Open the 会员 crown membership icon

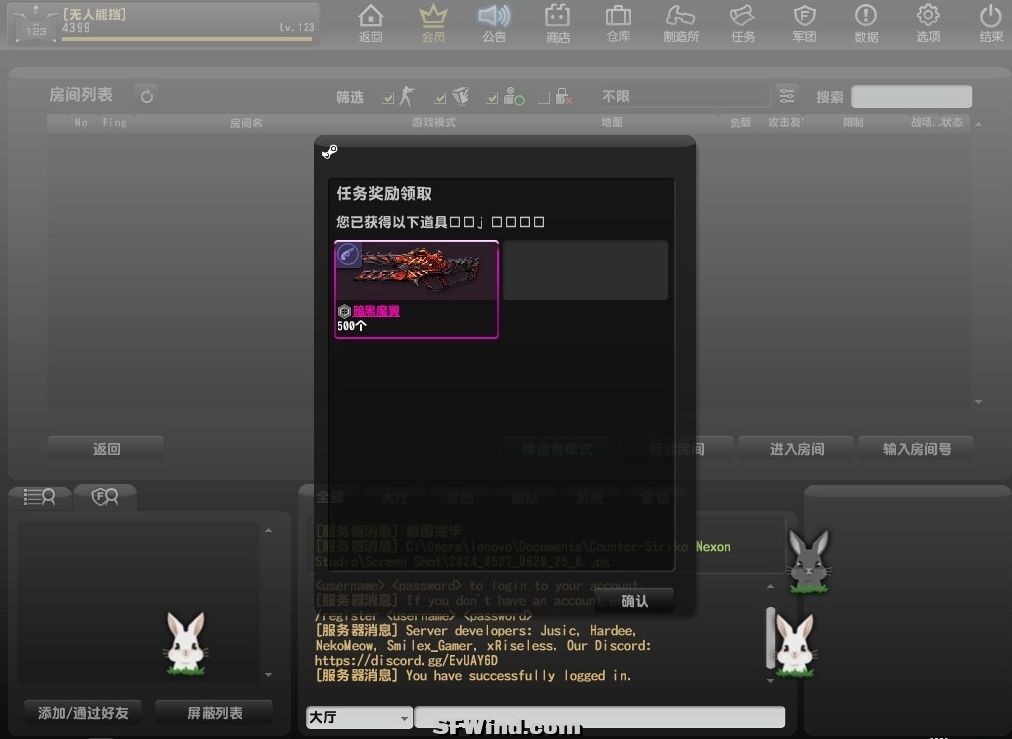(433, 23)
